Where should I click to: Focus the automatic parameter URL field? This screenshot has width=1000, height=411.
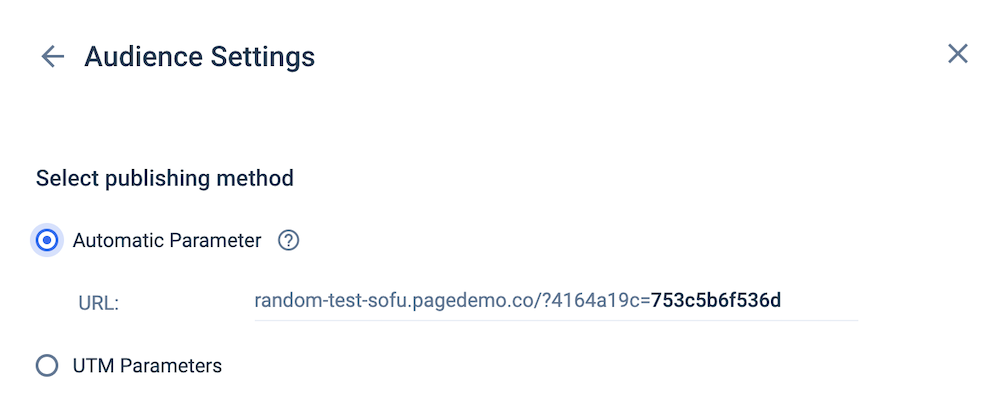(555, 301)
